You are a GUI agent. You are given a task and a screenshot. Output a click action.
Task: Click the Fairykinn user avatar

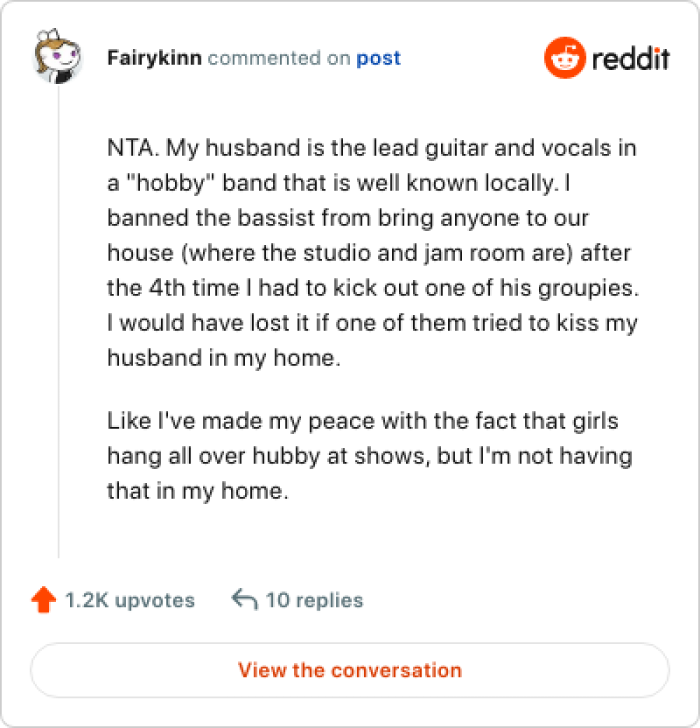tap(59, 58)
